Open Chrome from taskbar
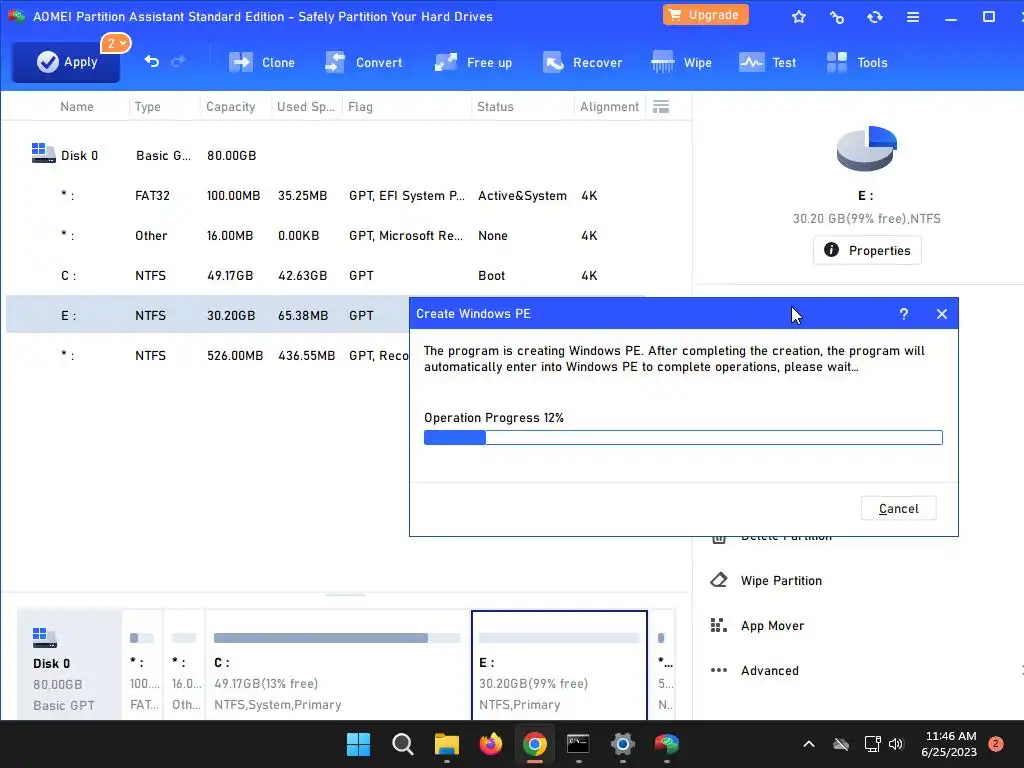This screenshot has height=768, width=1024. tap(534, 744)
